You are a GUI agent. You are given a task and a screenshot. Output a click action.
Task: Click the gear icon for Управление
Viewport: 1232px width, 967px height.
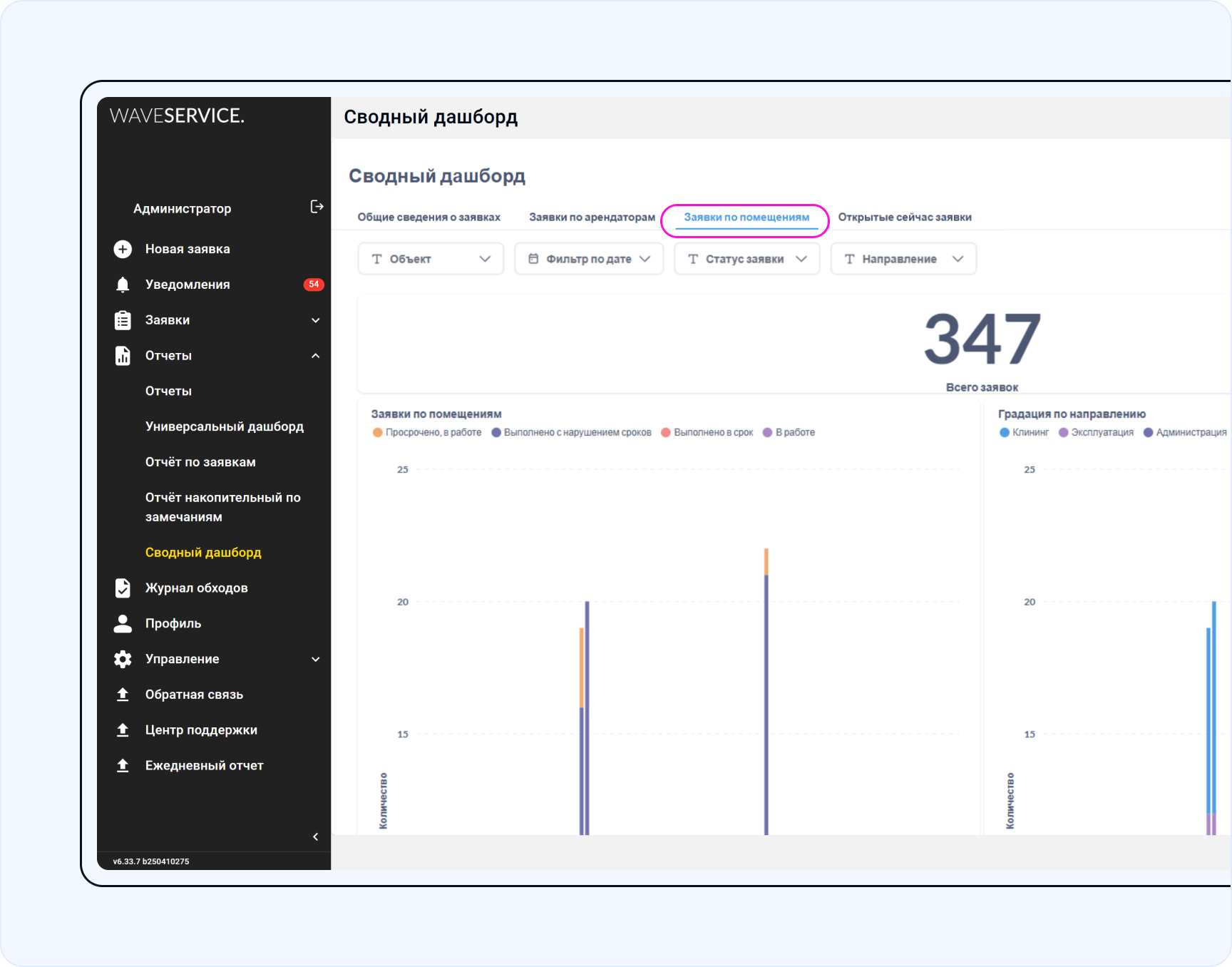pos(123,659)
